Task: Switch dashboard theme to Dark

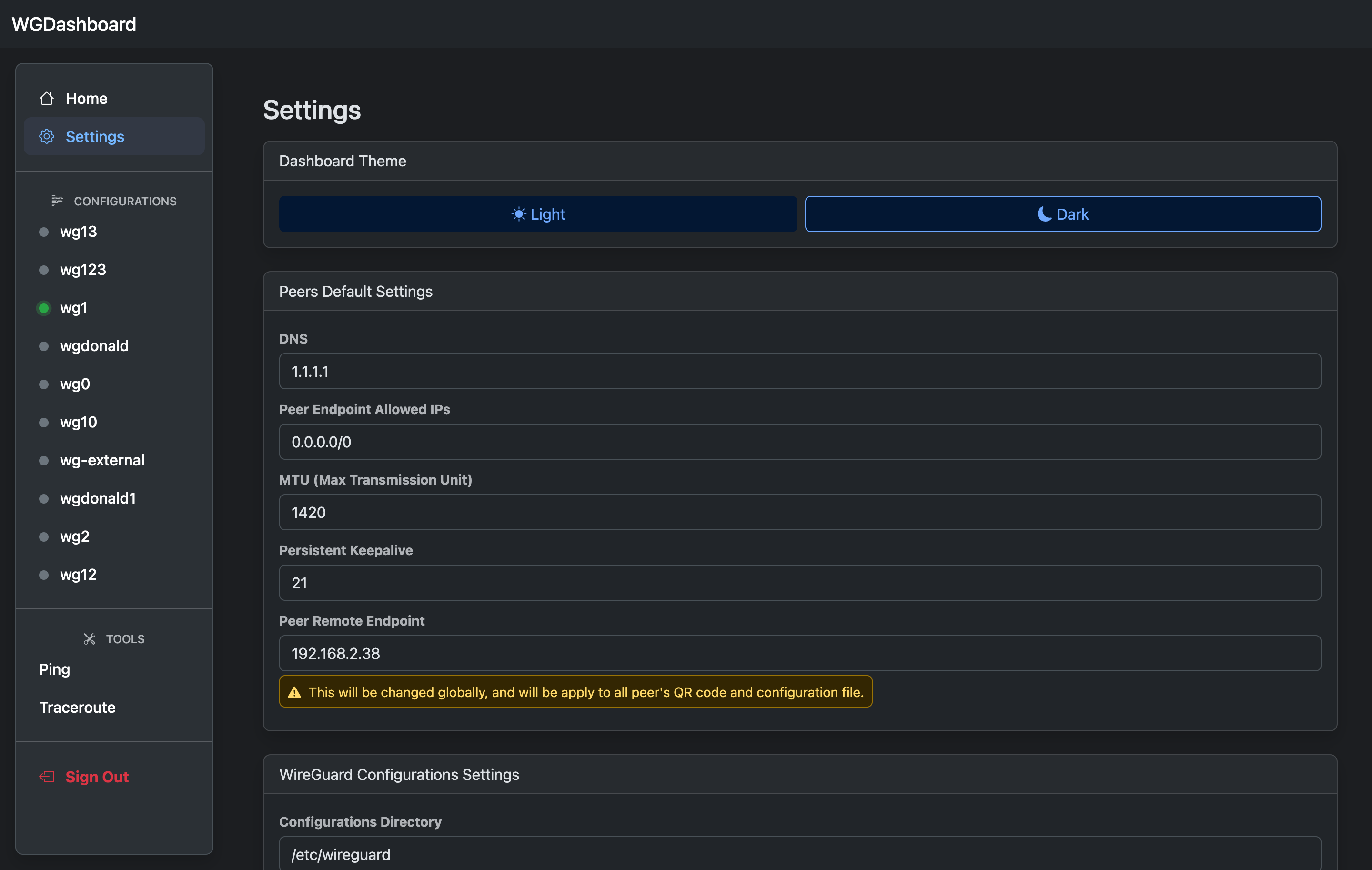Action: (1063, 214)
